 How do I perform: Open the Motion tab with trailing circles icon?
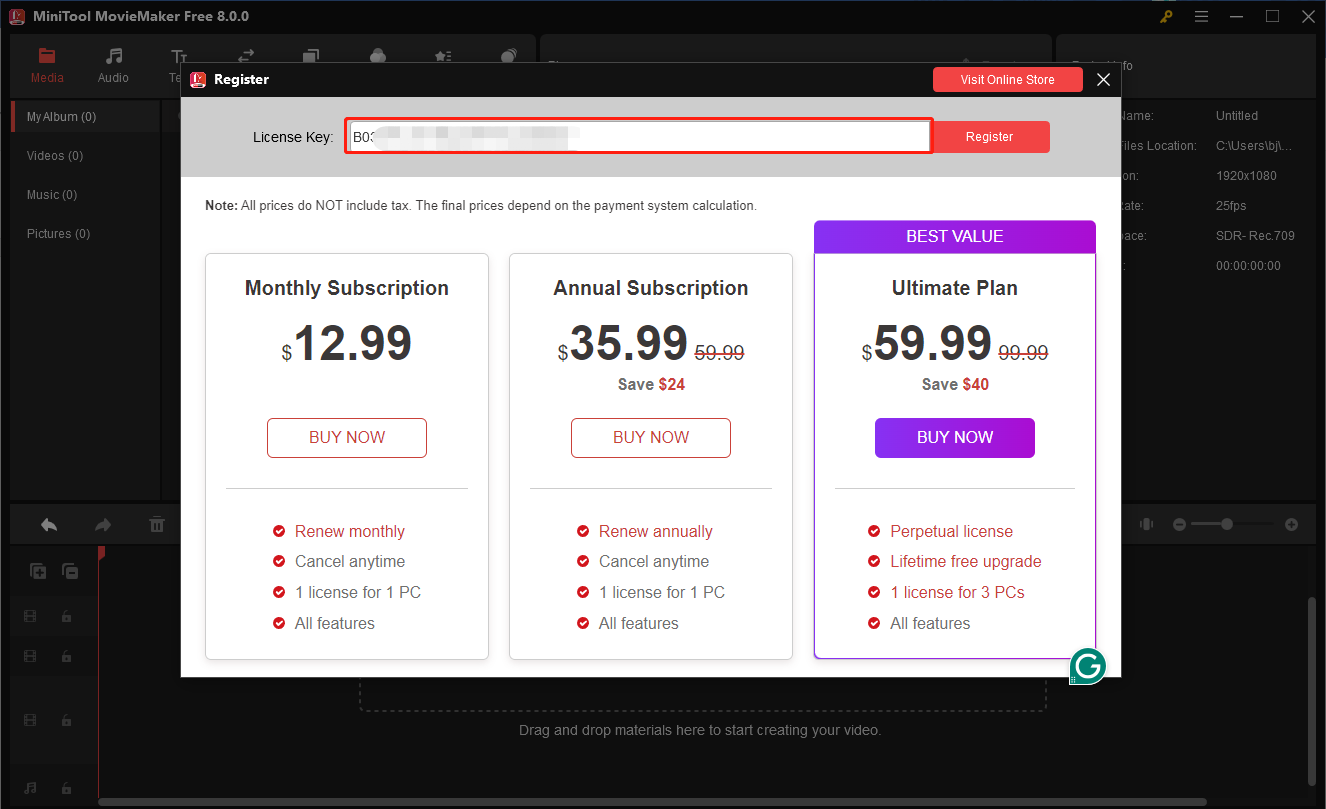(509, 57)
